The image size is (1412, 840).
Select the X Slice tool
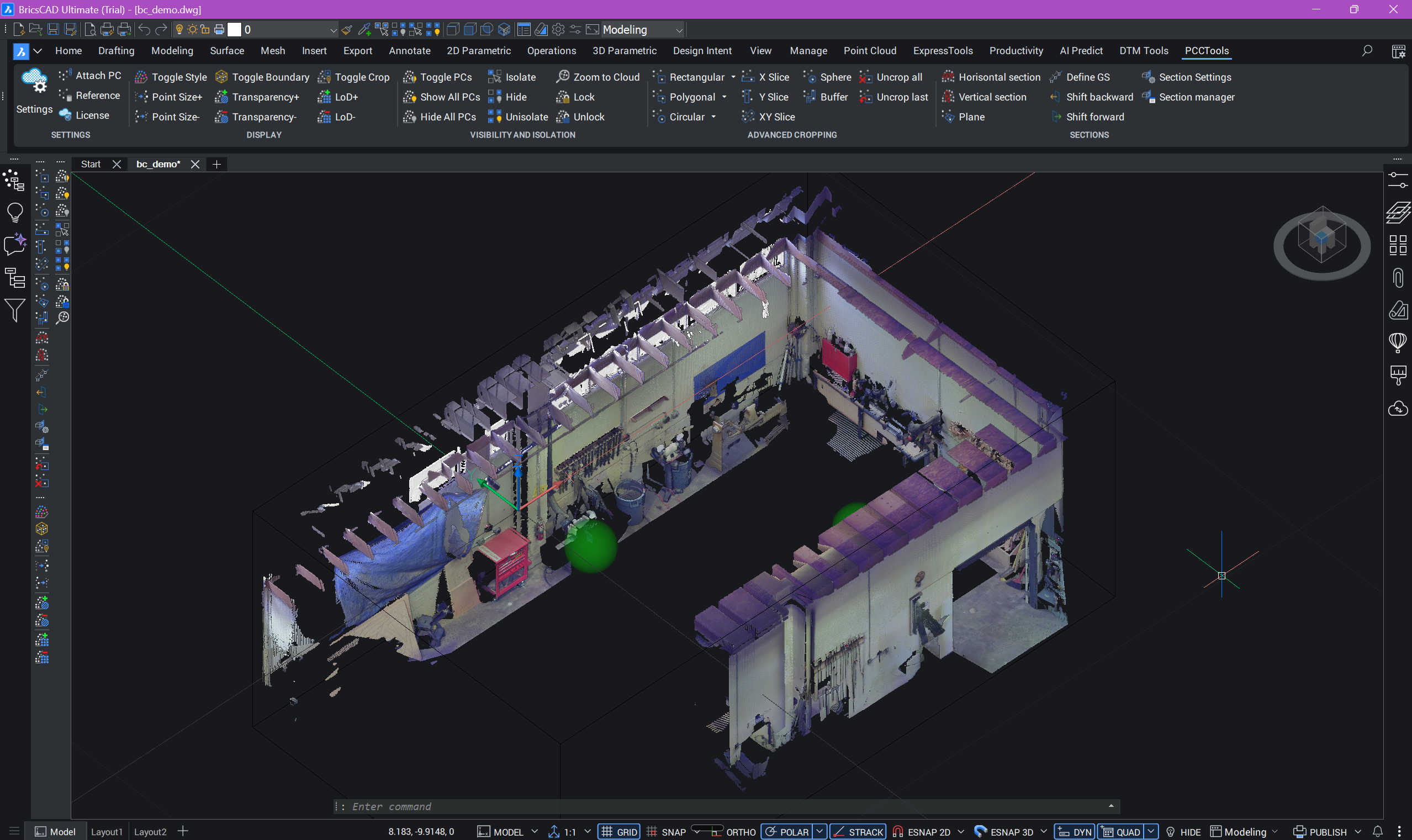click(x=765, y=77)
